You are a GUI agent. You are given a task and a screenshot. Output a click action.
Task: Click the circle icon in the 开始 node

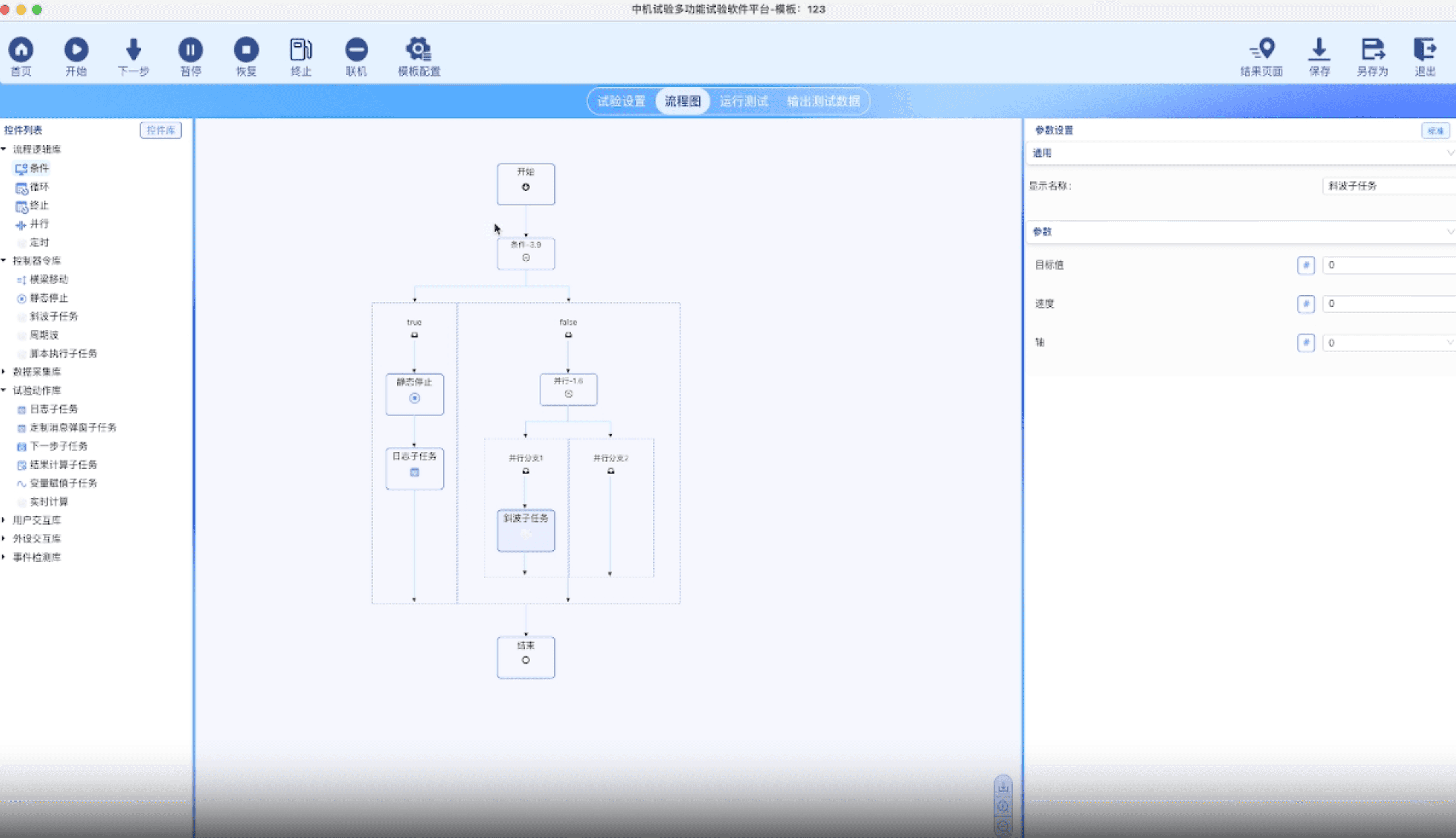[x=525, y=187]
